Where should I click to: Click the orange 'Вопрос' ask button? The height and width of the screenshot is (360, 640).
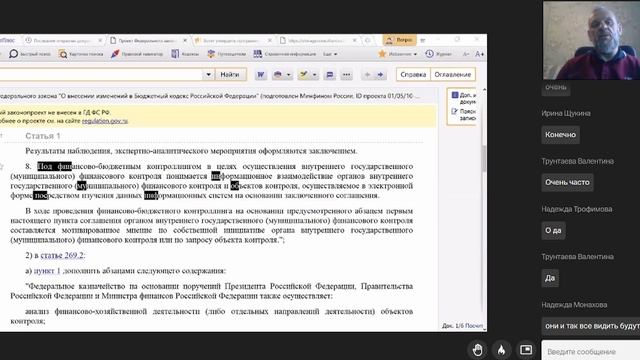tap(400, 40)
